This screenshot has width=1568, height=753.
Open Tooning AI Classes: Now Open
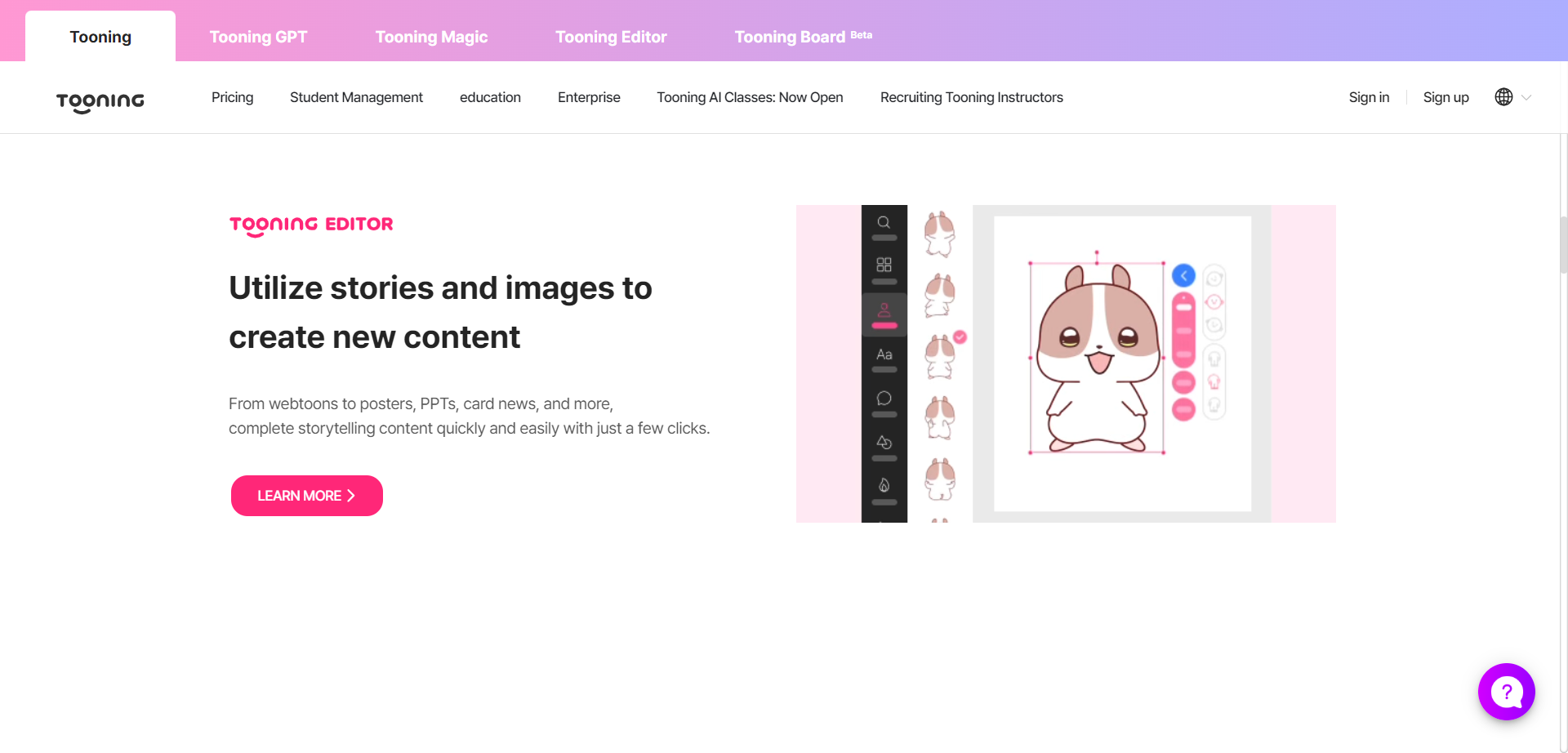750,97
